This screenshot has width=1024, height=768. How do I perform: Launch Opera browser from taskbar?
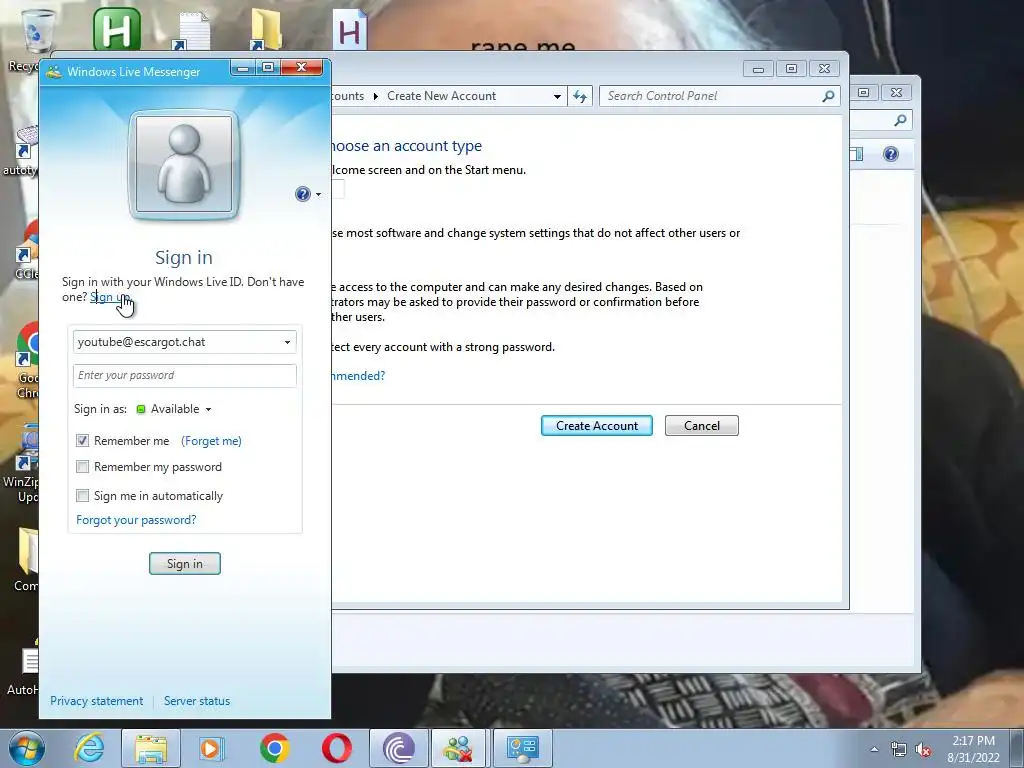(x=336, y=748)
